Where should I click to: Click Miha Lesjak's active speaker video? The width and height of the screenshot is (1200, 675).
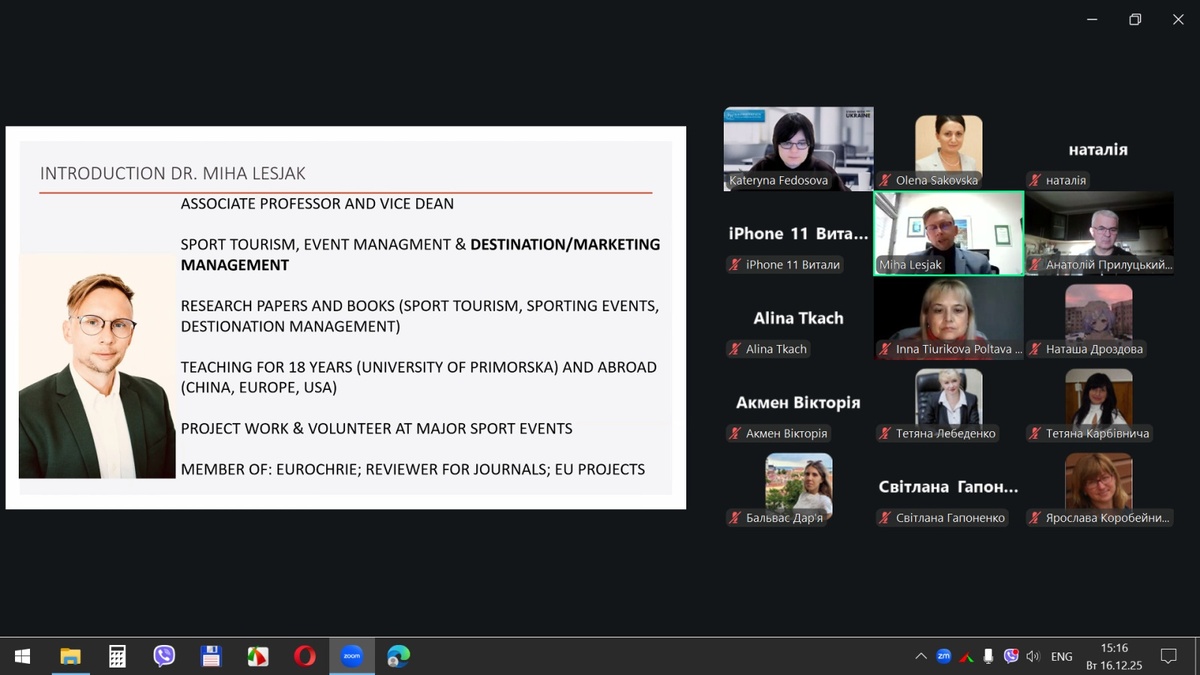(x=948, y=232)
